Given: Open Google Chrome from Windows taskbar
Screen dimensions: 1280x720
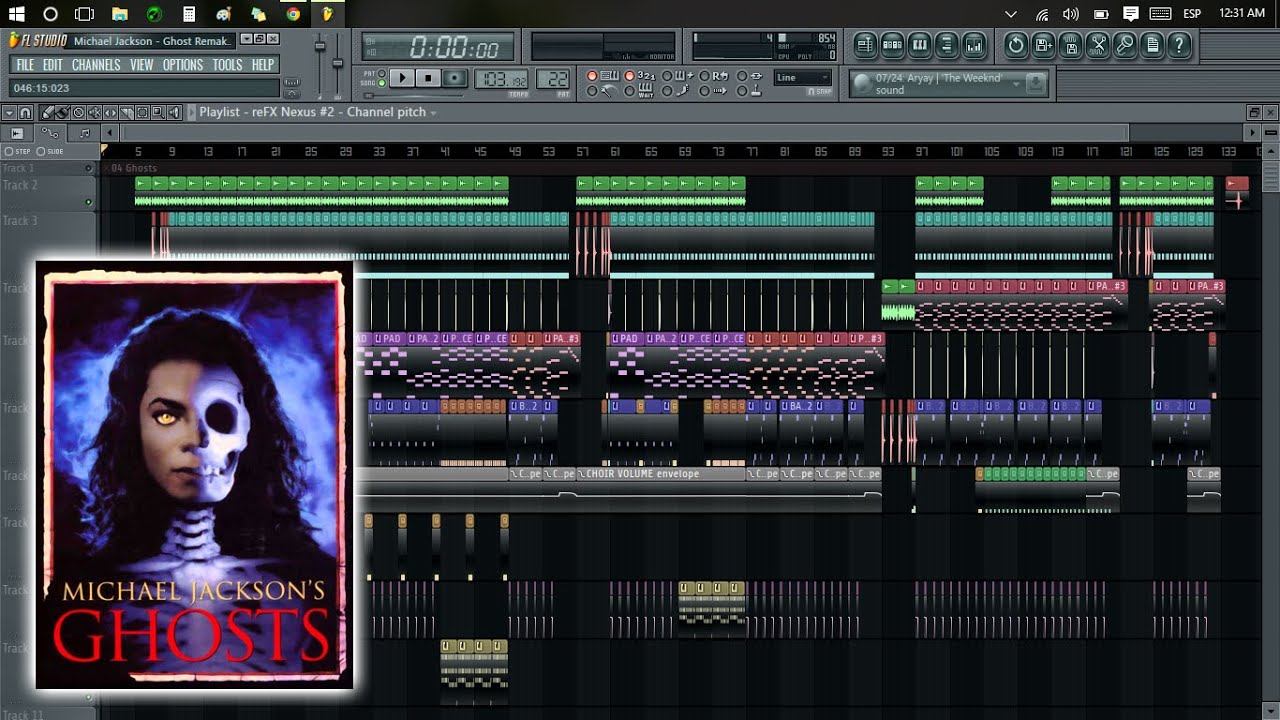Looking at the screenshot, I should pyautogui.click(x=292, y=14).
